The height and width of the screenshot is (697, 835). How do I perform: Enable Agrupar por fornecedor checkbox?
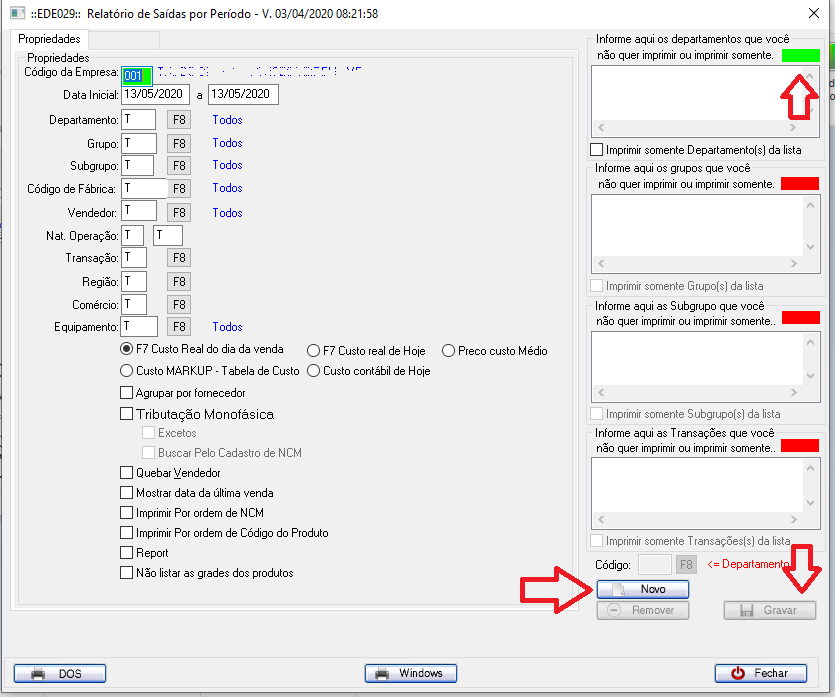127,393
